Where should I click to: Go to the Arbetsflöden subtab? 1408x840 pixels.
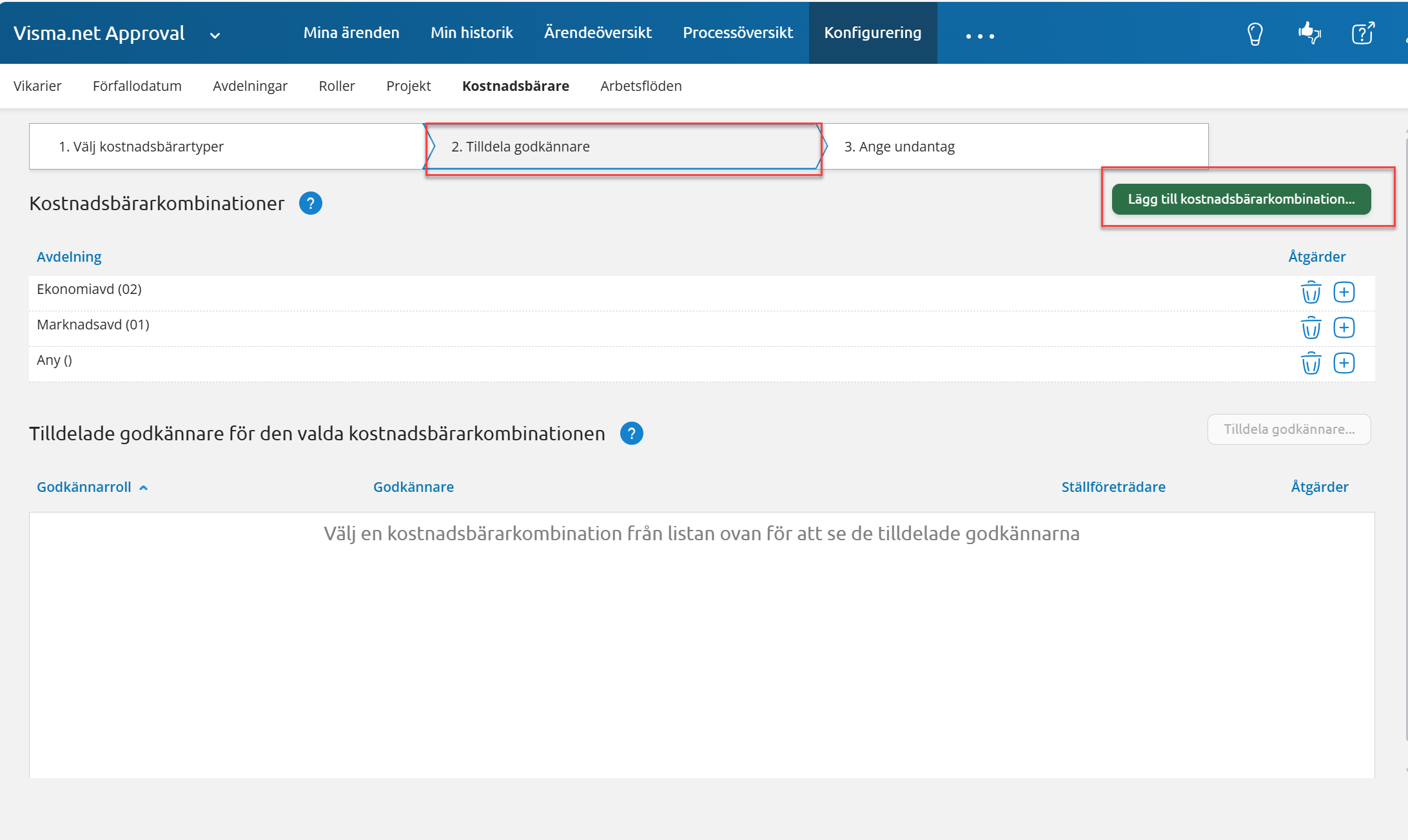tap(640, 86)
